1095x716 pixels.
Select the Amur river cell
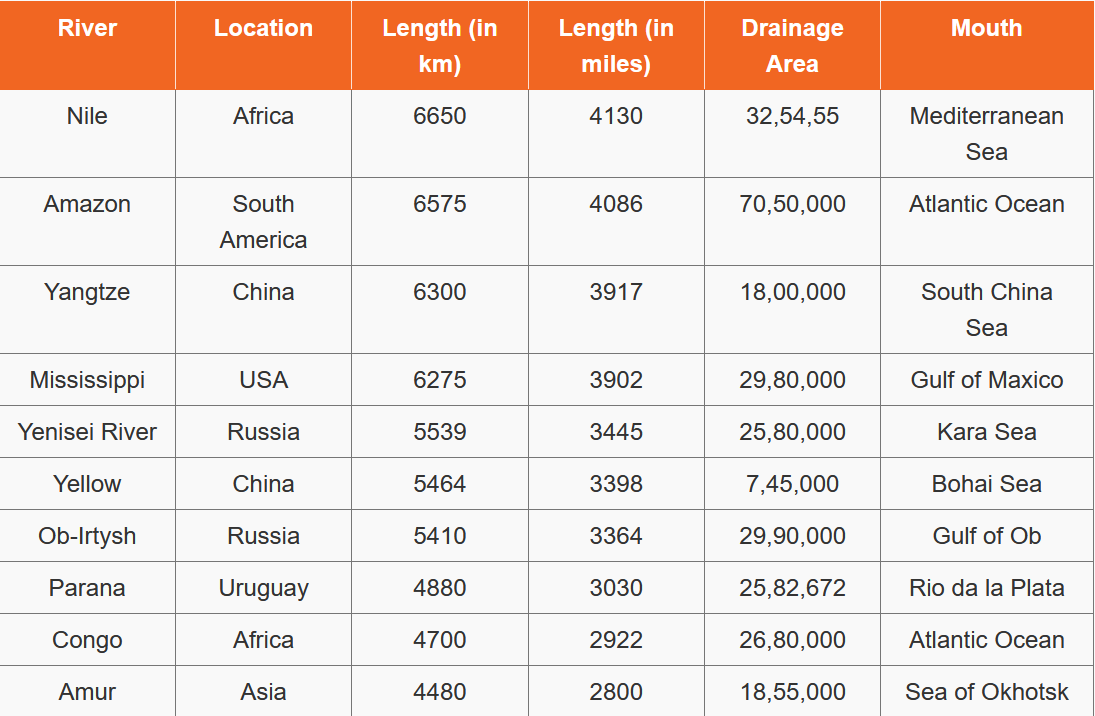click(87, 692)
